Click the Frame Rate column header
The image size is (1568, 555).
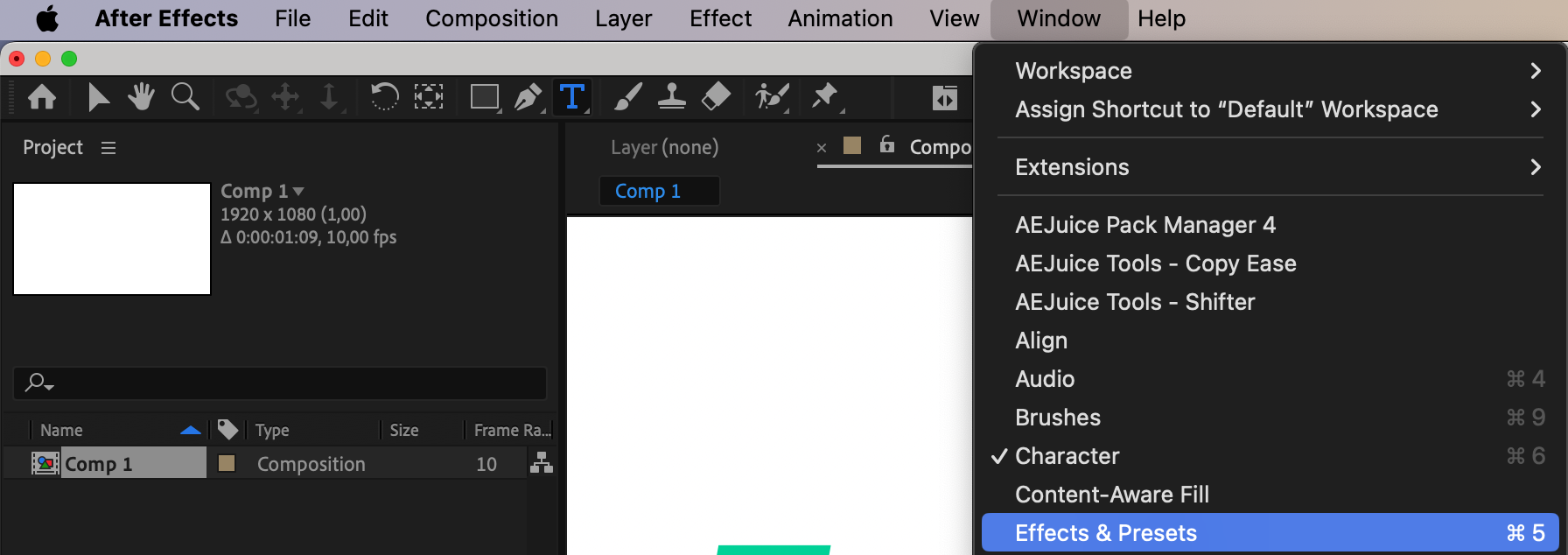coord(512,430)
